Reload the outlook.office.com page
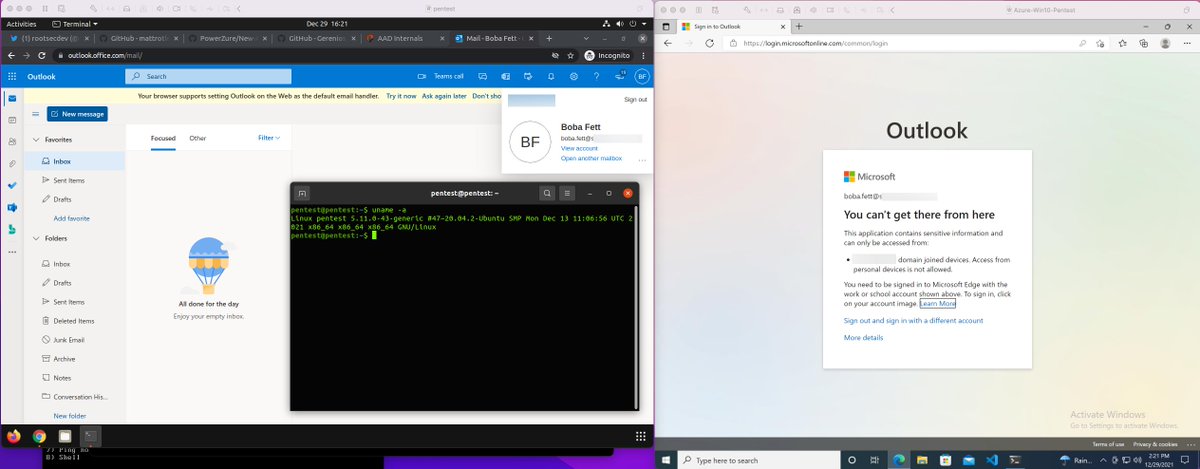Screen dimensions: 1200x469 (40, 55)
